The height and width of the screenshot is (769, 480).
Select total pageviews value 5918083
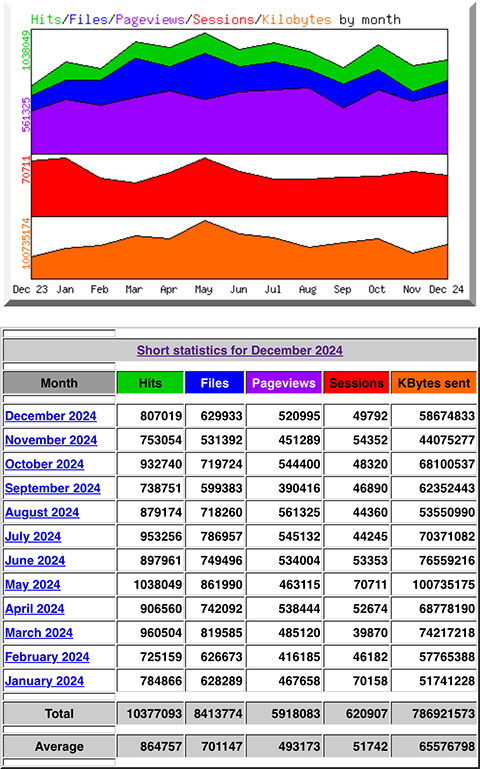click(296, 714)
